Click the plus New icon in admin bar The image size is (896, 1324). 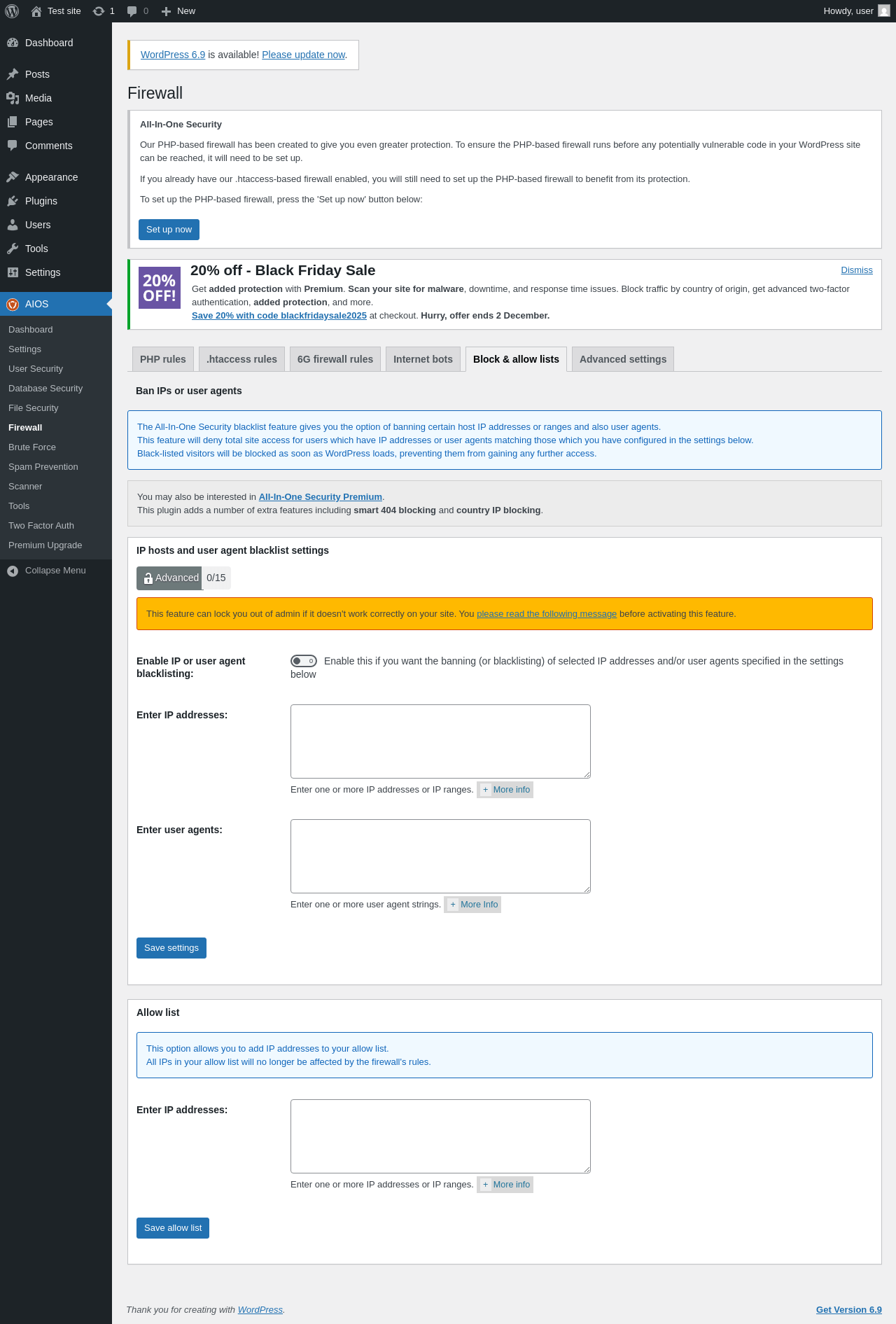(166, 11)
